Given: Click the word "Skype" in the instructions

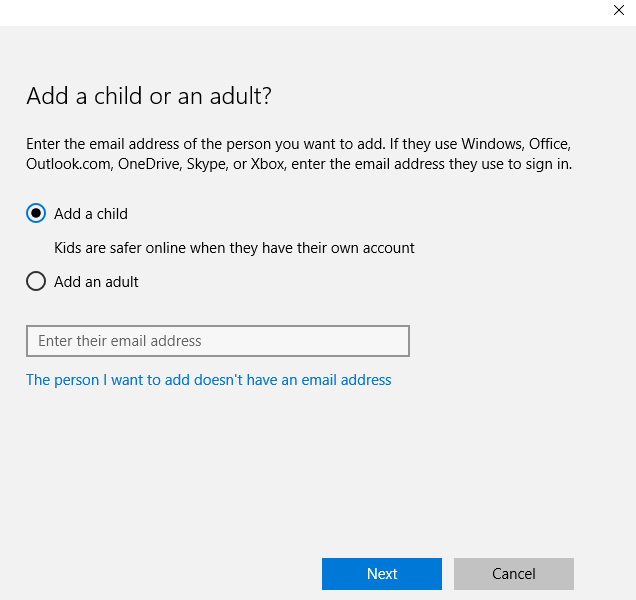Looking at the screenshot, I should click(x=207, y=164).
